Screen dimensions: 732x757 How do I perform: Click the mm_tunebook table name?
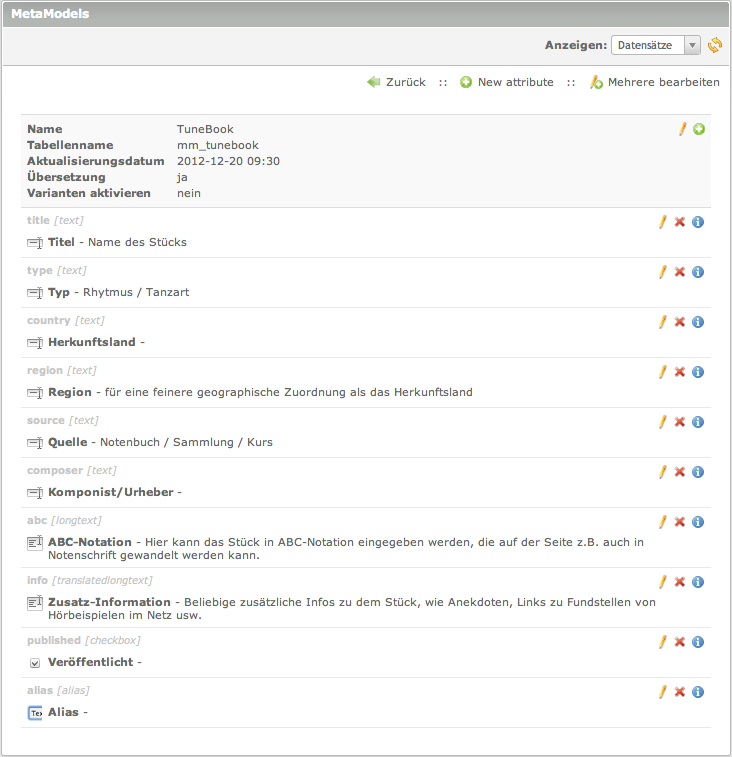[218, 145]
